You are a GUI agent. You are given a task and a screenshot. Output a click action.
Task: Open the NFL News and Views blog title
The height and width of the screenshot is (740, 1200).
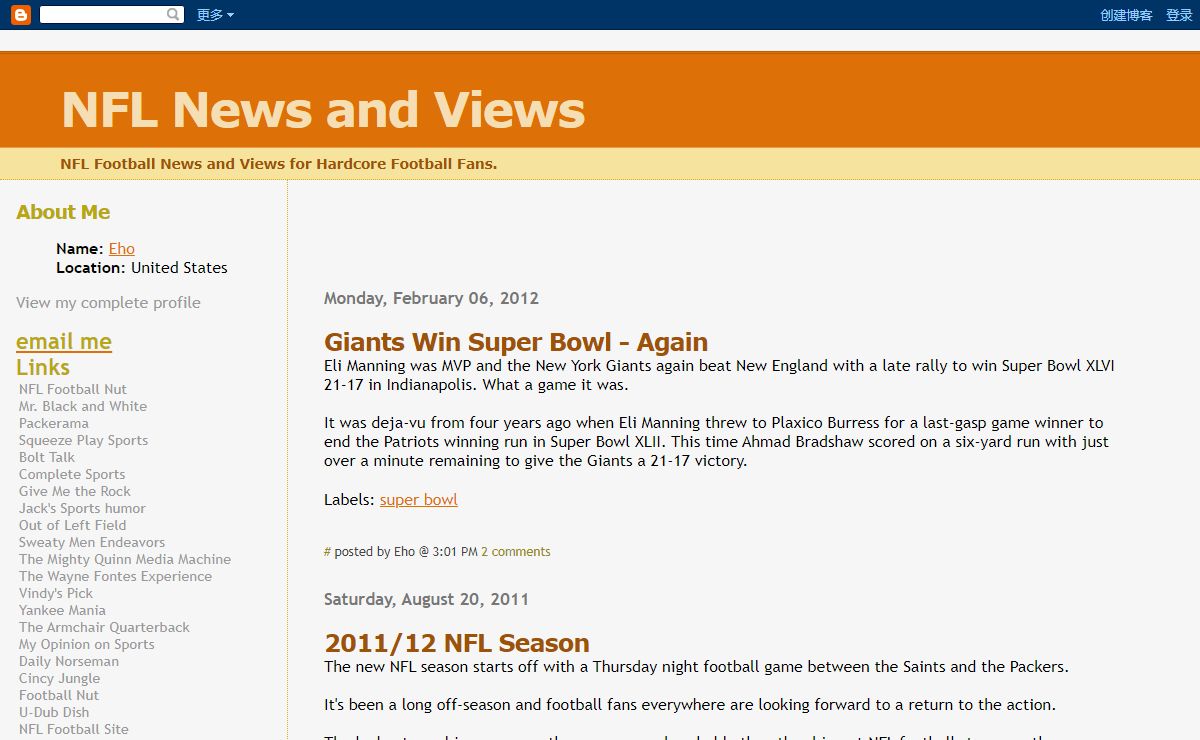323,110
